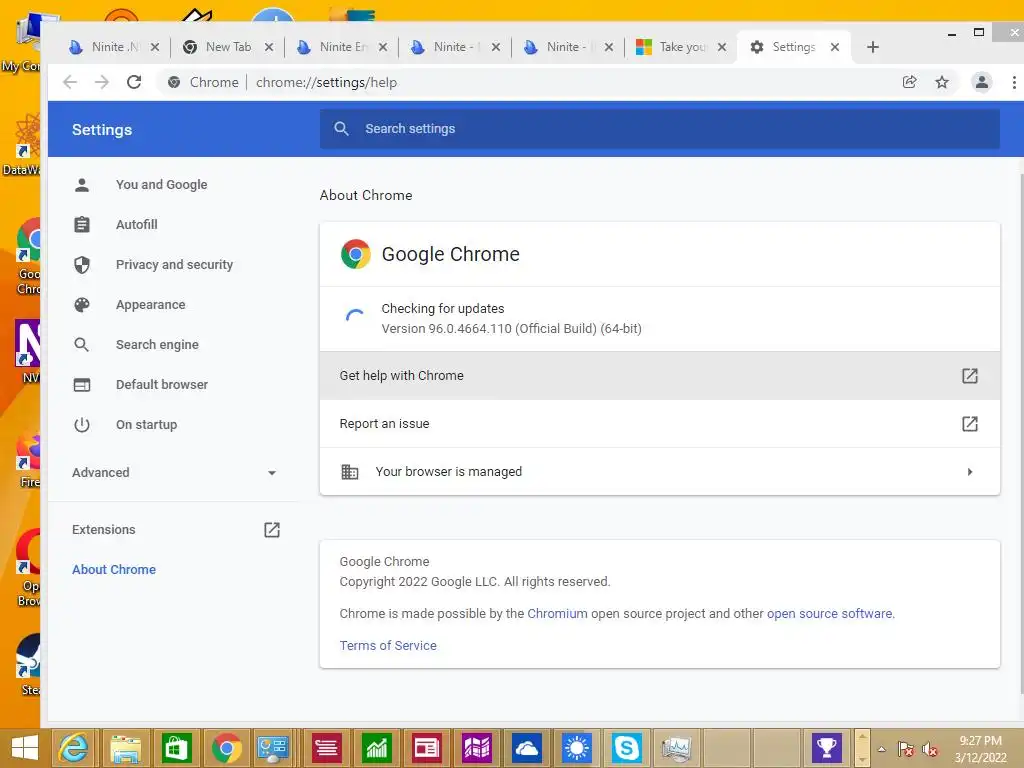Image resolution: width=1024 pixels, height=768 pixels.
Task: Click the On startup power icon
Action: 82,424
